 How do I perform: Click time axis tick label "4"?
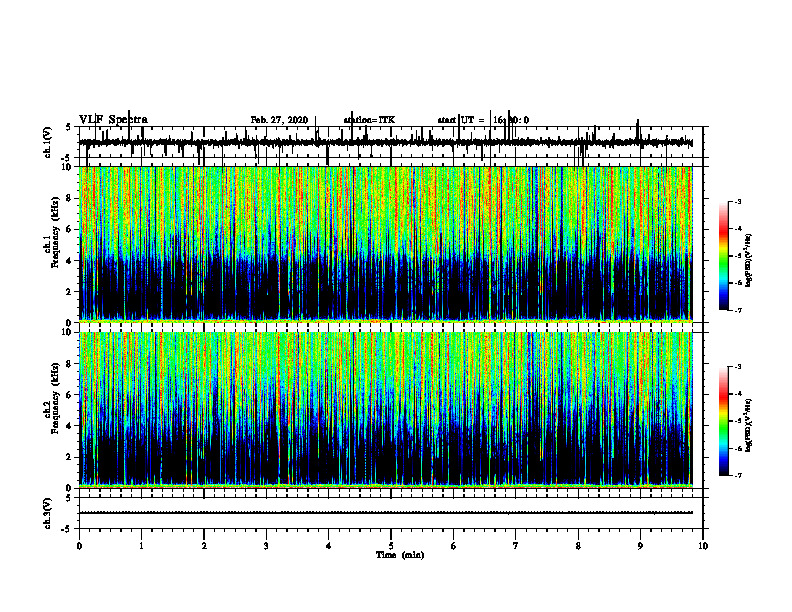(x=329, y=546)
